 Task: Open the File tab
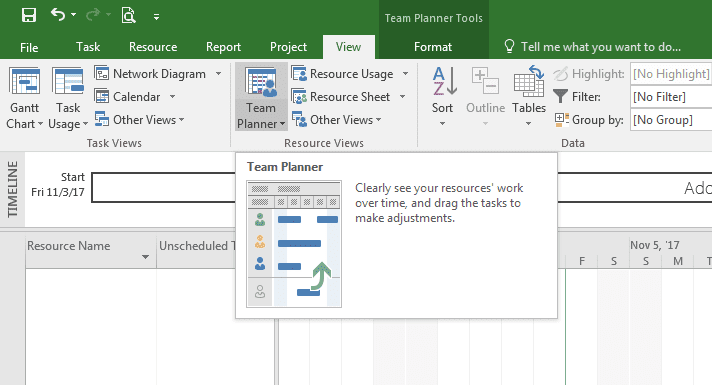click(x=29, y=47)
